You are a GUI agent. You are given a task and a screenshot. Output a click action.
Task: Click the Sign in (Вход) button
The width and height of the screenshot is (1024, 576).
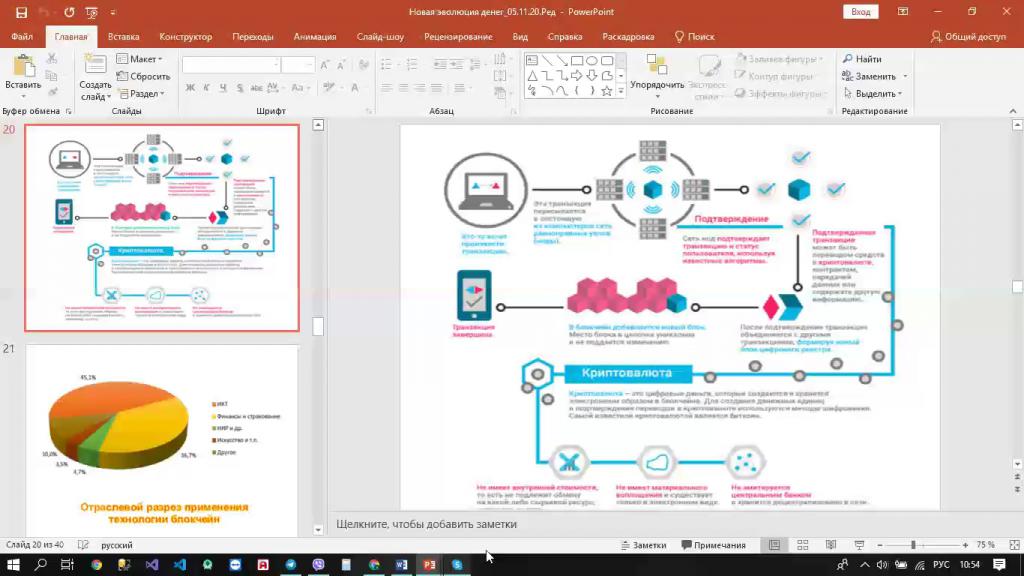[860, 12]
